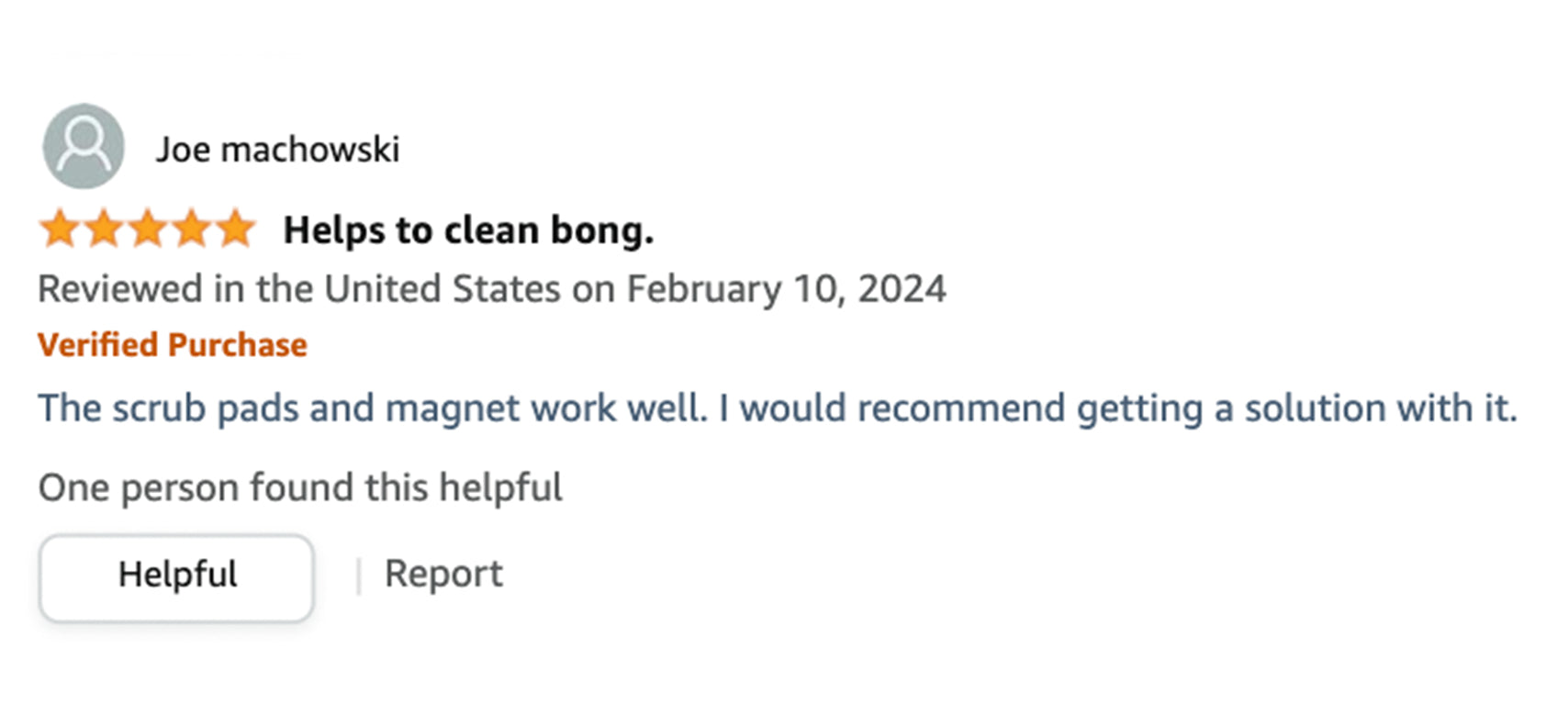Click the first star of the rating
The image size is (1568, 704).
click(60, 229)
